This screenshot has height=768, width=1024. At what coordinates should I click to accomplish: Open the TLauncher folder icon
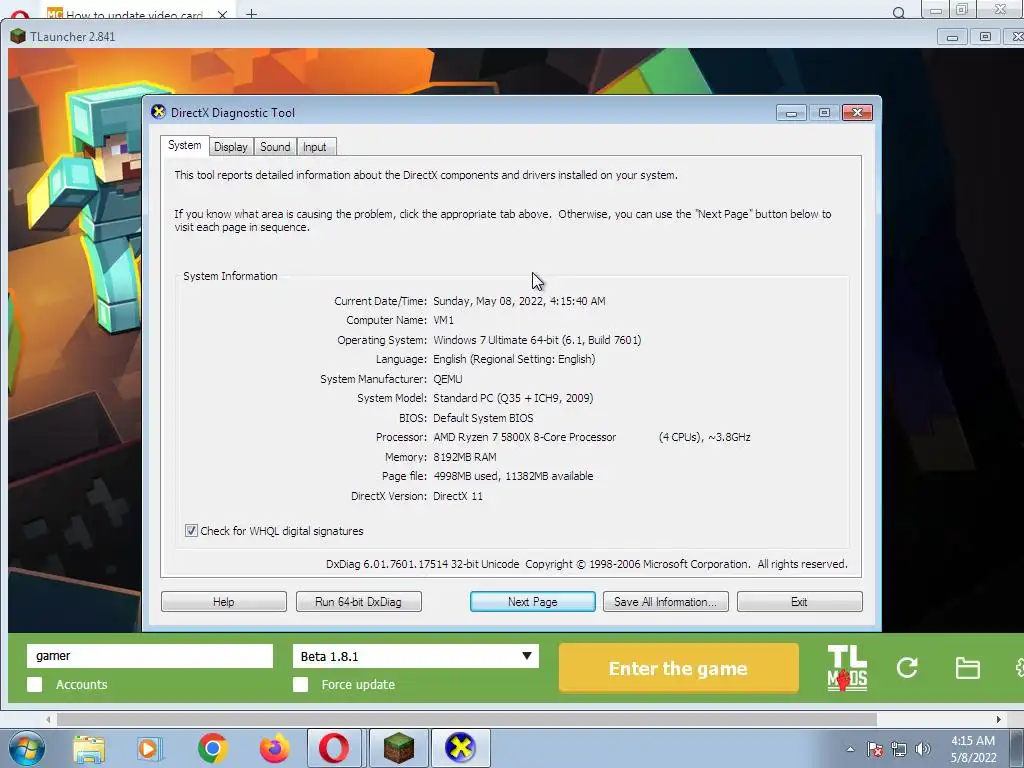[967, 668]
